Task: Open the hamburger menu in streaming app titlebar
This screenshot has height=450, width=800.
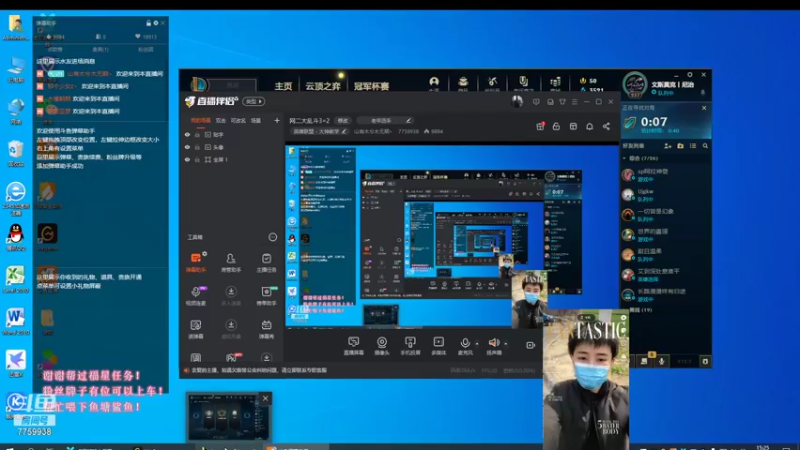Action: pos(574,102)
